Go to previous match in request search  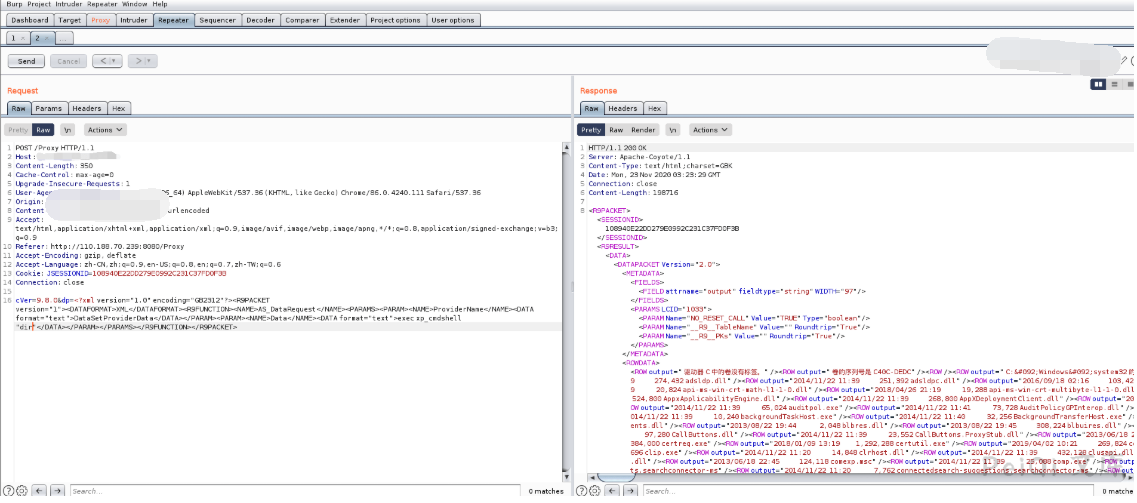(40, 491)
